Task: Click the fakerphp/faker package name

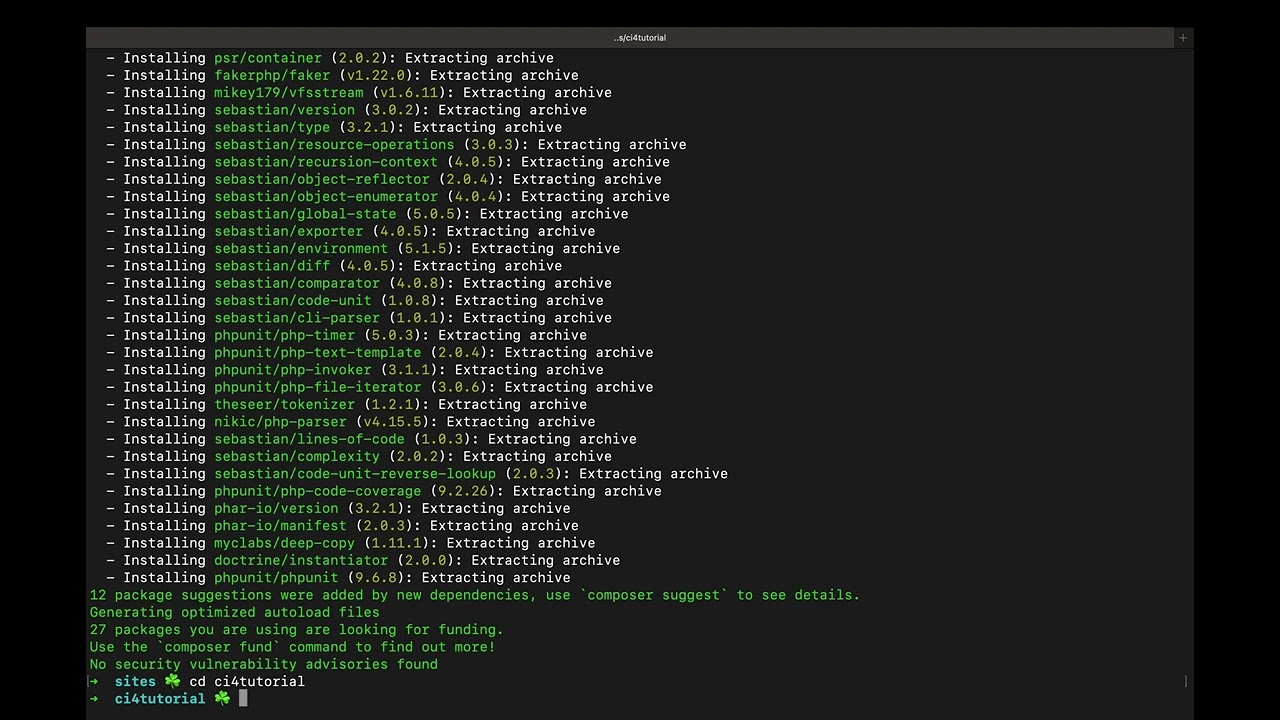Action: tap(272, 75)
